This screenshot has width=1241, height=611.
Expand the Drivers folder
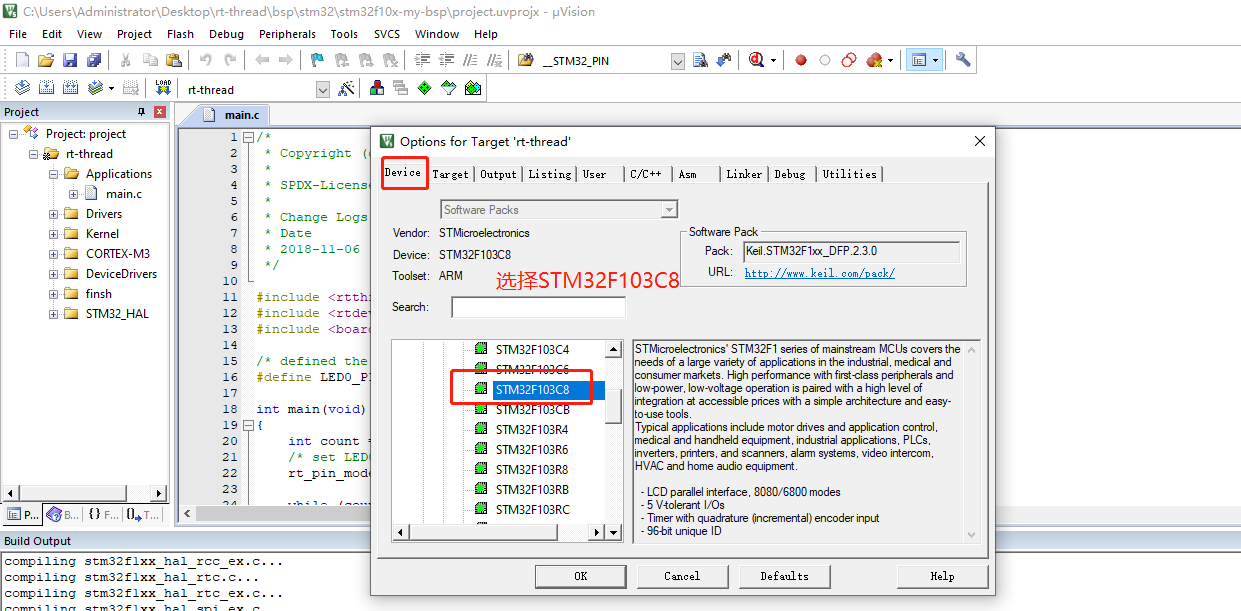pyautogui.click(x=53, y=214)
